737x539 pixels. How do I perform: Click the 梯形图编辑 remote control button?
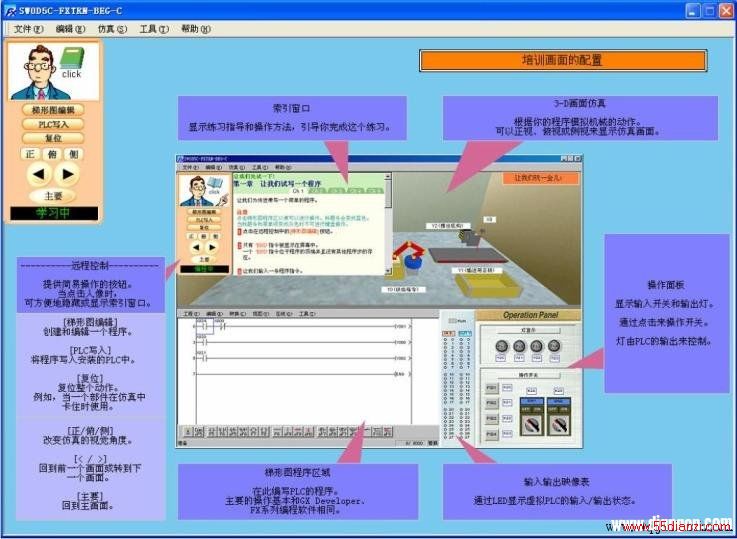[x=53, y=110]
